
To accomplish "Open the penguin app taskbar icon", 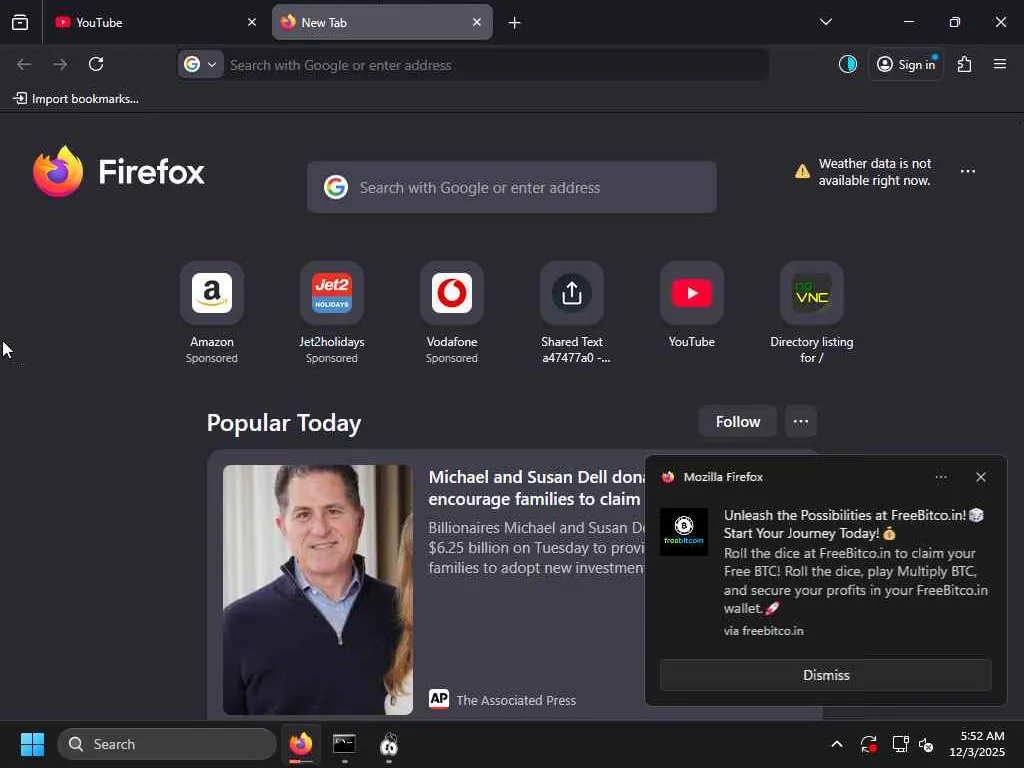I will [x=389, y=744].
